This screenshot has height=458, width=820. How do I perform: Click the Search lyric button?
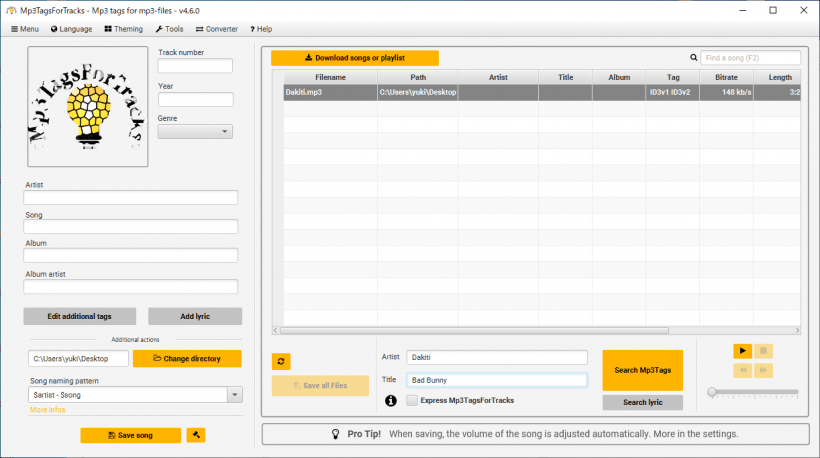click(x=643, y=403)
